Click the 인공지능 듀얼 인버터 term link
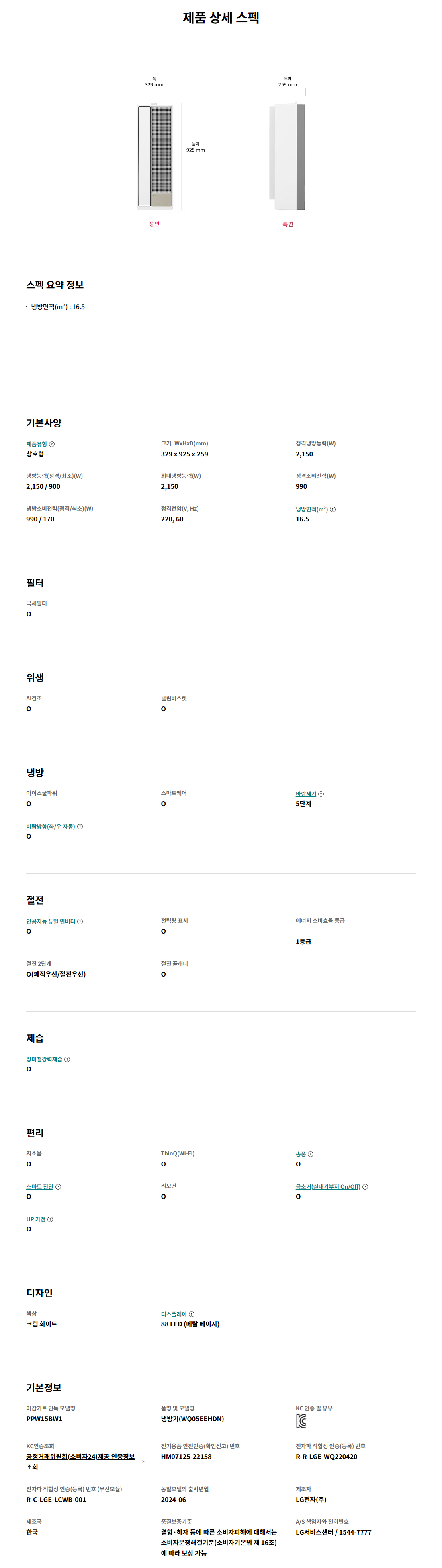This screenshot has width=442, height=1568. [51, 922]
